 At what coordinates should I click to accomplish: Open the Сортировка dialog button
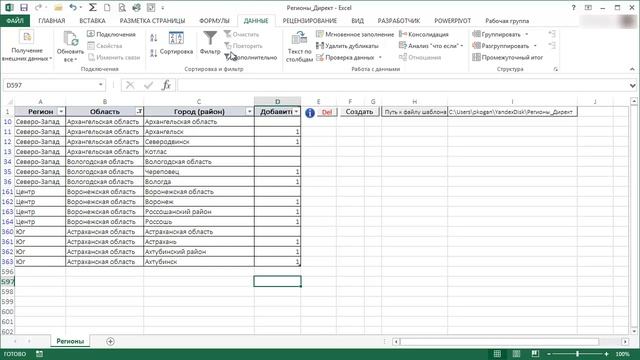[176, 43]
